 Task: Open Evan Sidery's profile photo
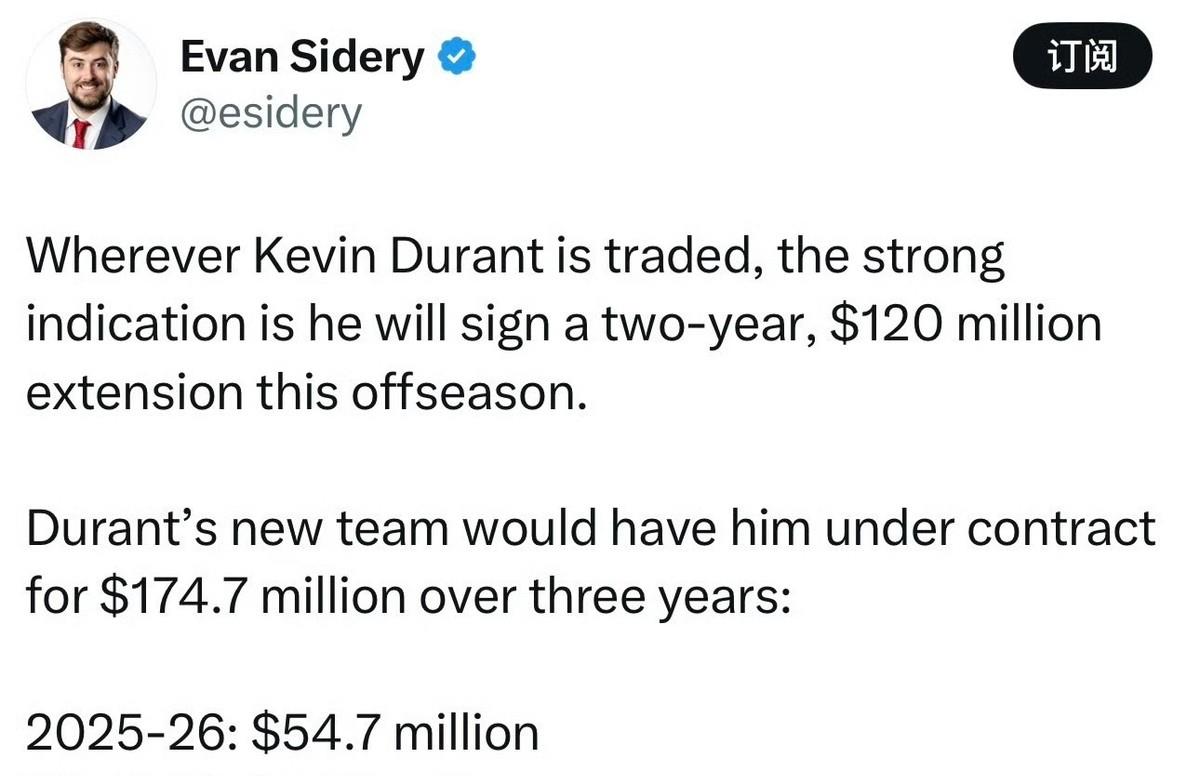coord(91,84)
